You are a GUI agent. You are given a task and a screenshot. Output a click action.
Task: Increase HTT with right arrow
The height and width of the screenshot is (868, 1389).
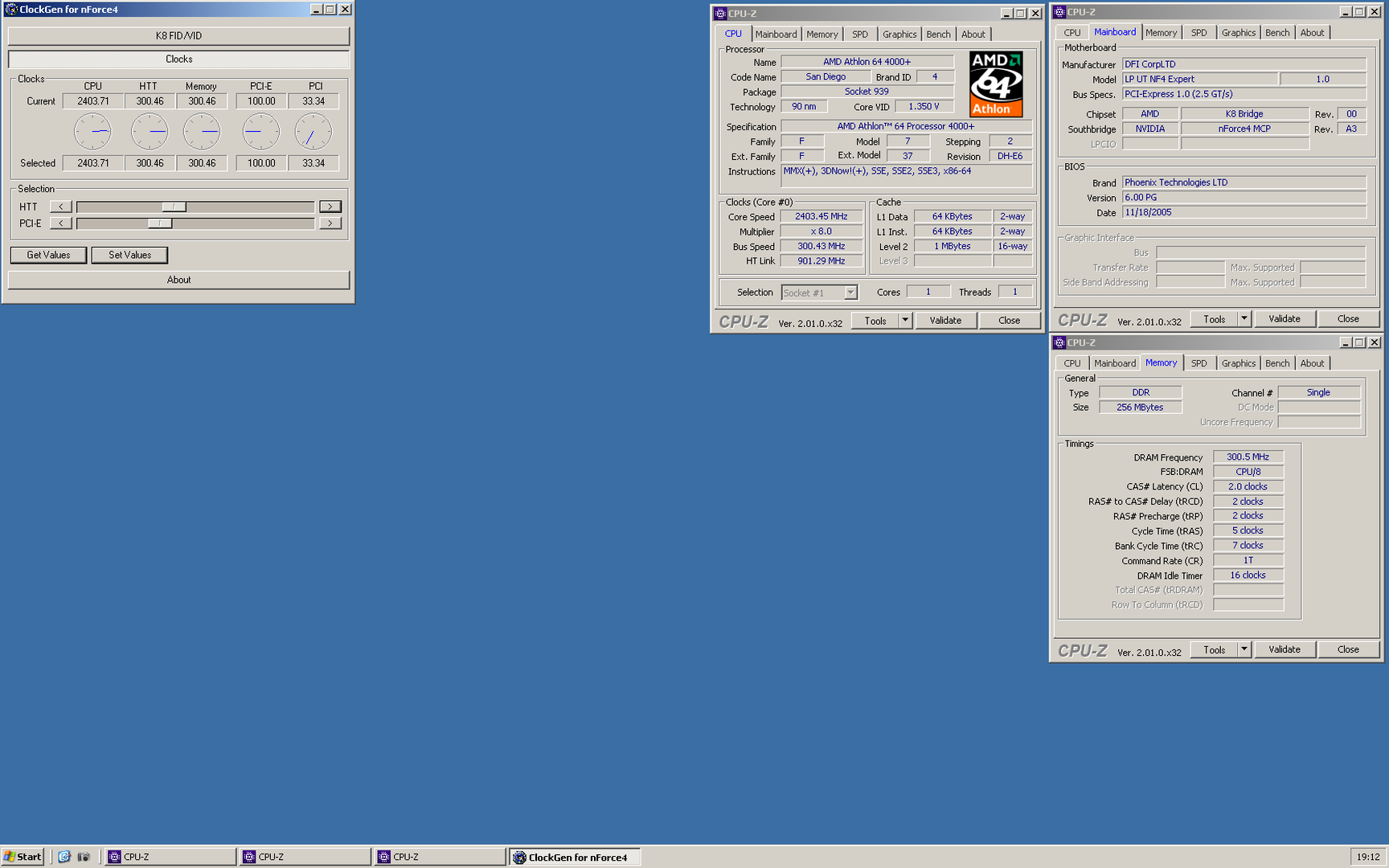(x=330, y=207)
